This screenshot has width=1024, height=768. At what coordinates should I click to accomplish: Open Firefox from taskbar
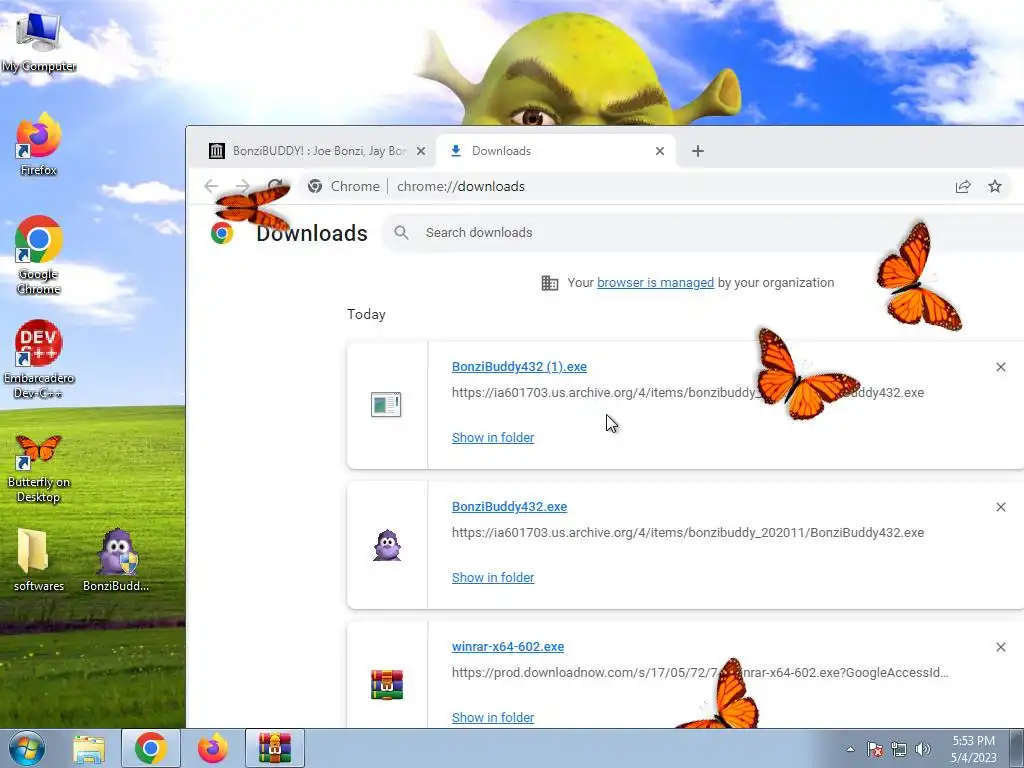[x=213, y=748]
